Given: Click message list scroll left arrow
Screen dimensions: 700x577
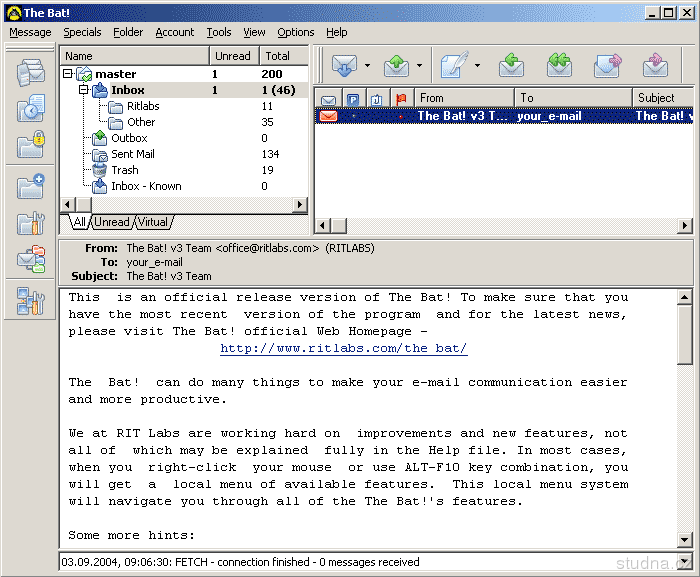Looking at the screenshot, I should coord(322,226).
